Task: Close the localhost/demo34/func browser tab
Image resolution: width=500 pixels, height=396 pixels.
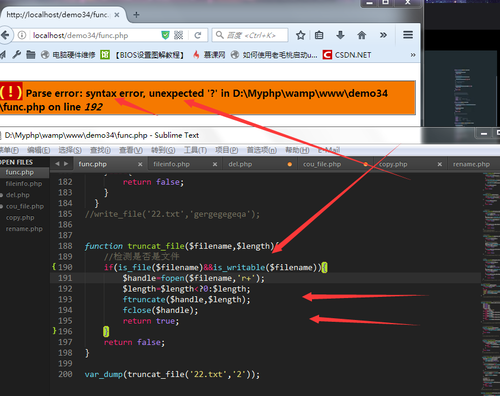Action: coord(117,15)
